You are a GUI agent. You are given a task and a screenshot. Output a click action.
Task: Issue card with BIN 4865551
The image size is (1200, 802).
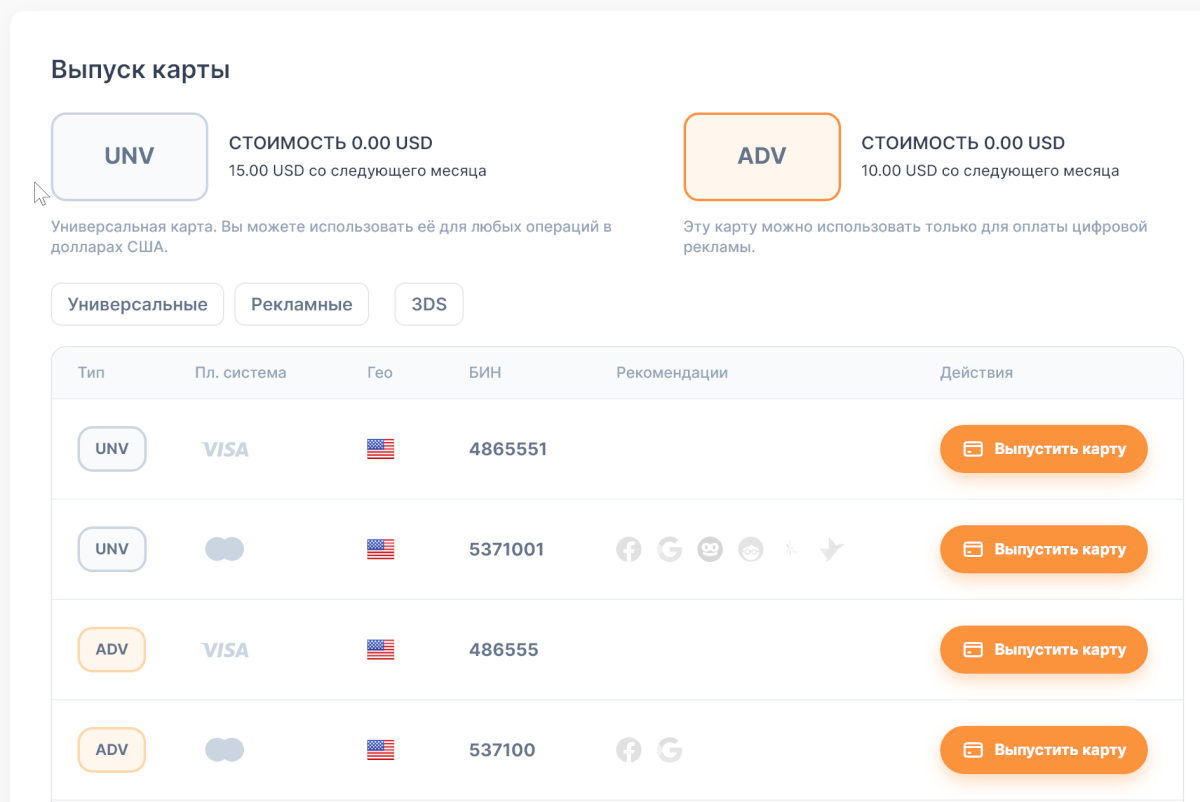(1043, 449)
